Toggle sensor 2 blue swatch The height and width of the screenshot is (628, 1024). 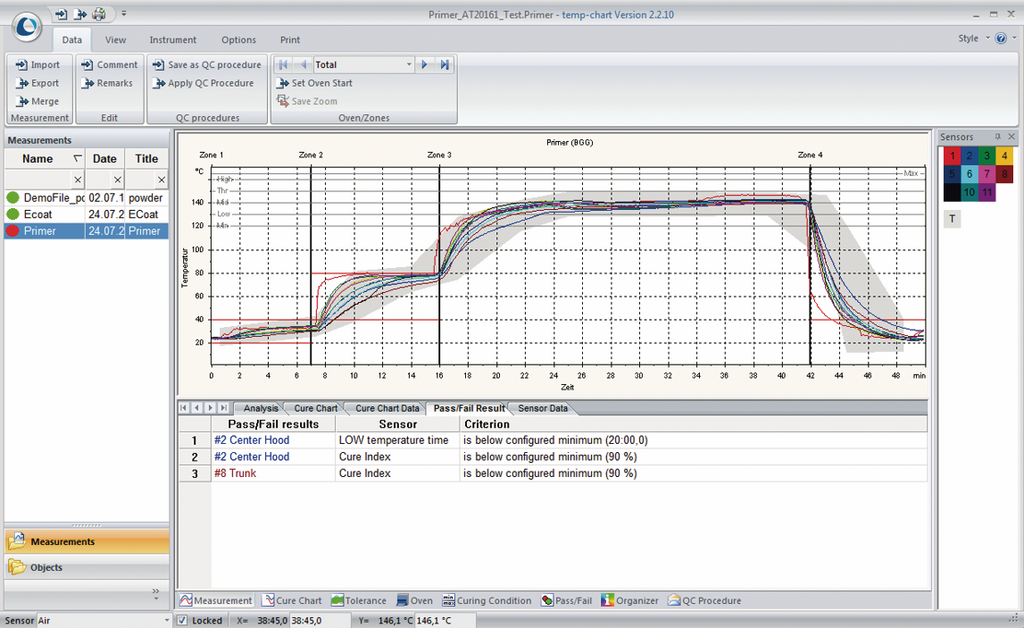point(969,156)
